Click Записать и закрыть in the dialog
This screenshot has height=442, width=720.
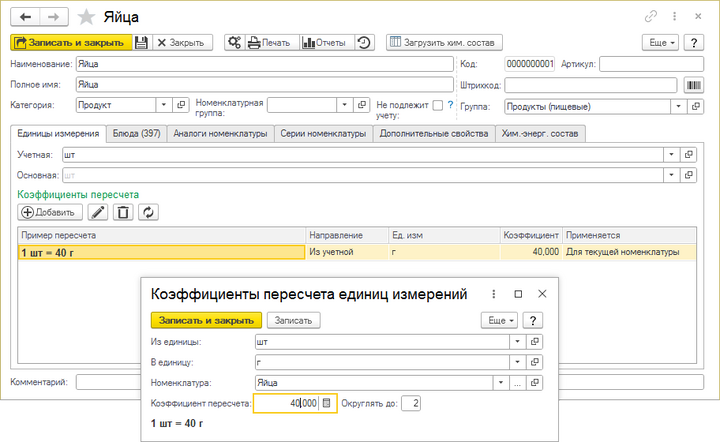pos(206,320)
